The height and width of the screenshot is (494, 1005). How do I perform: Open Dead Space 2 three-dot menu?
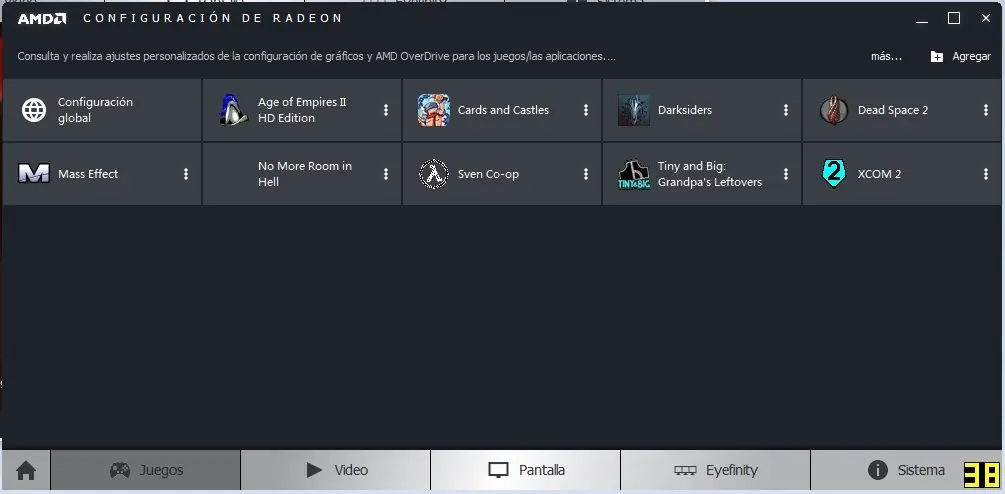[x=986, y=110]
